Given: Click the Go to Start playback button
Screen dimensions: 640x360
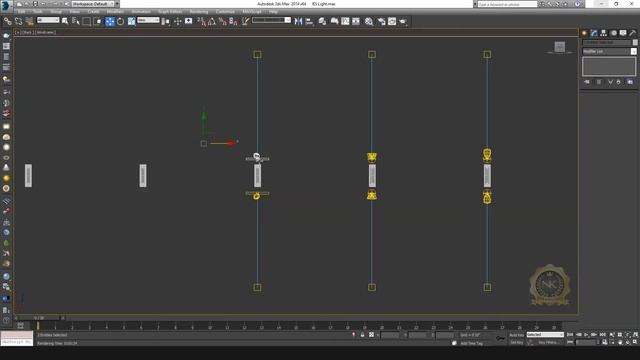Looking at the screenshot, I should [570, 335].
